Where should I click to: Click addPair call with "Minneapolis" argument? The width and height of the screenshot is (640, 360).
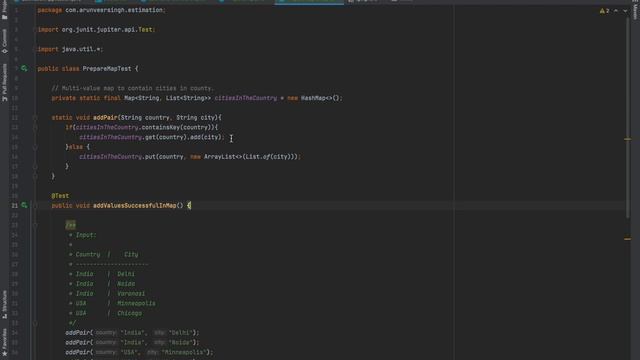139,352
